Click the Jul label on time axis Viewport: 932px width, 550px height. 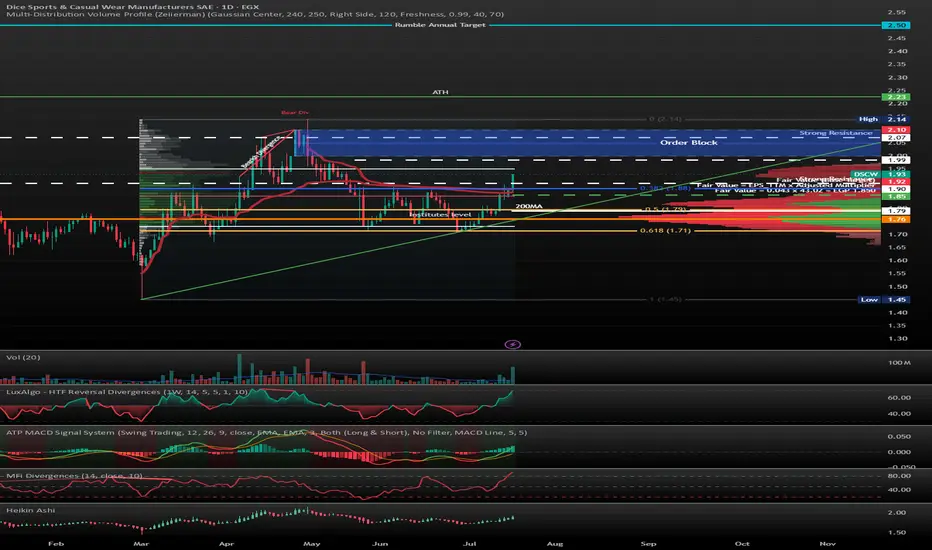click(x=470, y=543)
